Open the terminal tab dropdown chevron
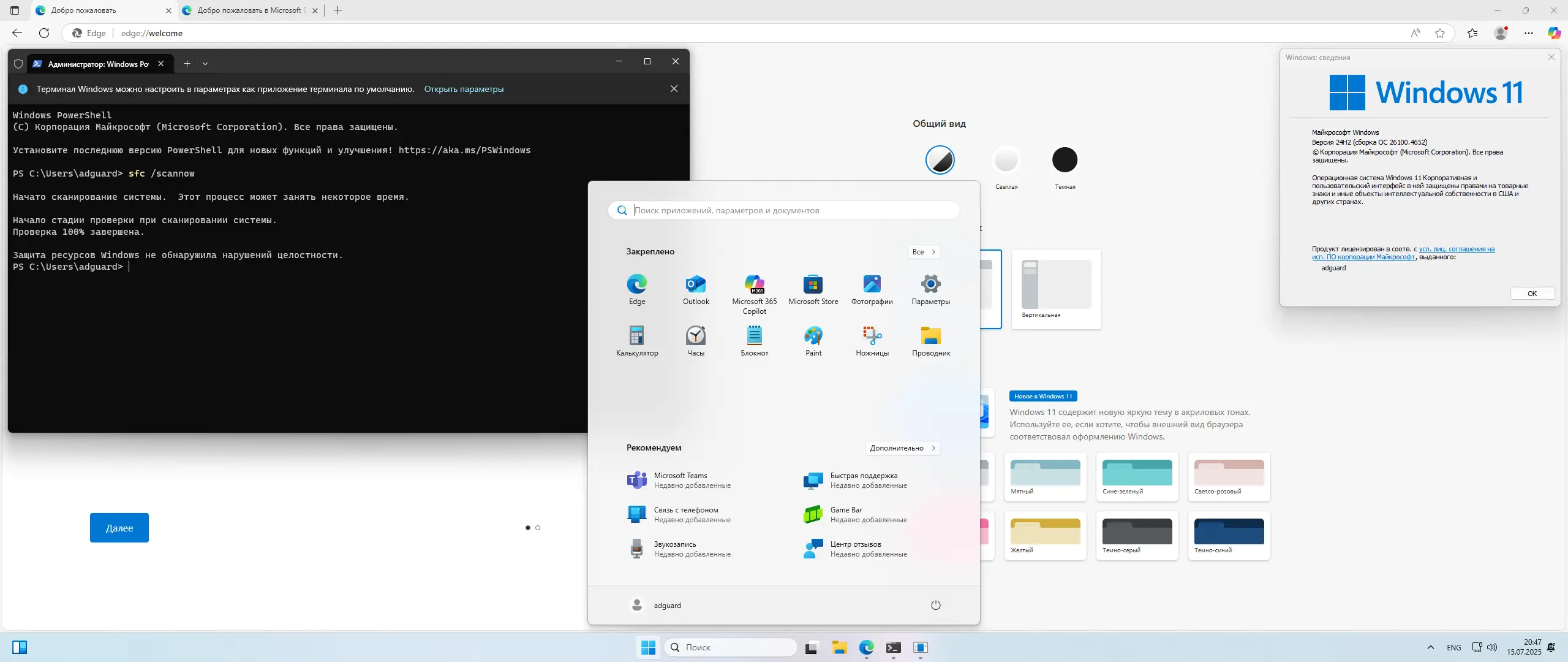Image resolution: width=1568 pixels, height=662 pixels. click(x=205, y=63)
